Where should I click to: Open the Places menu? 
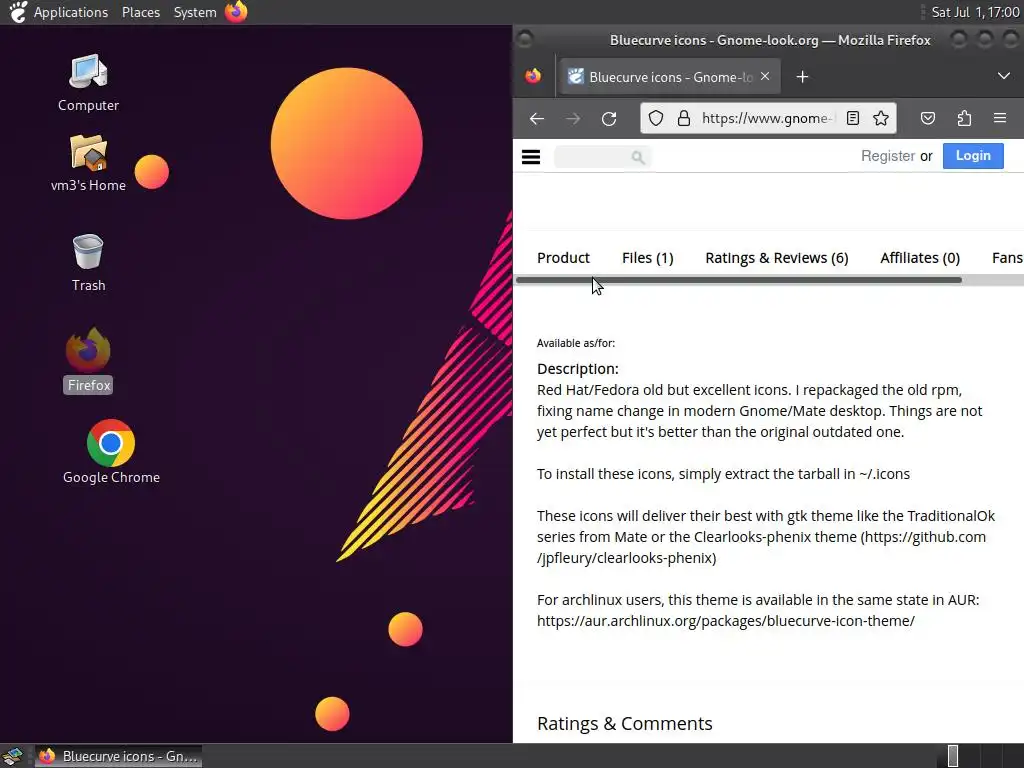(140, 12)
